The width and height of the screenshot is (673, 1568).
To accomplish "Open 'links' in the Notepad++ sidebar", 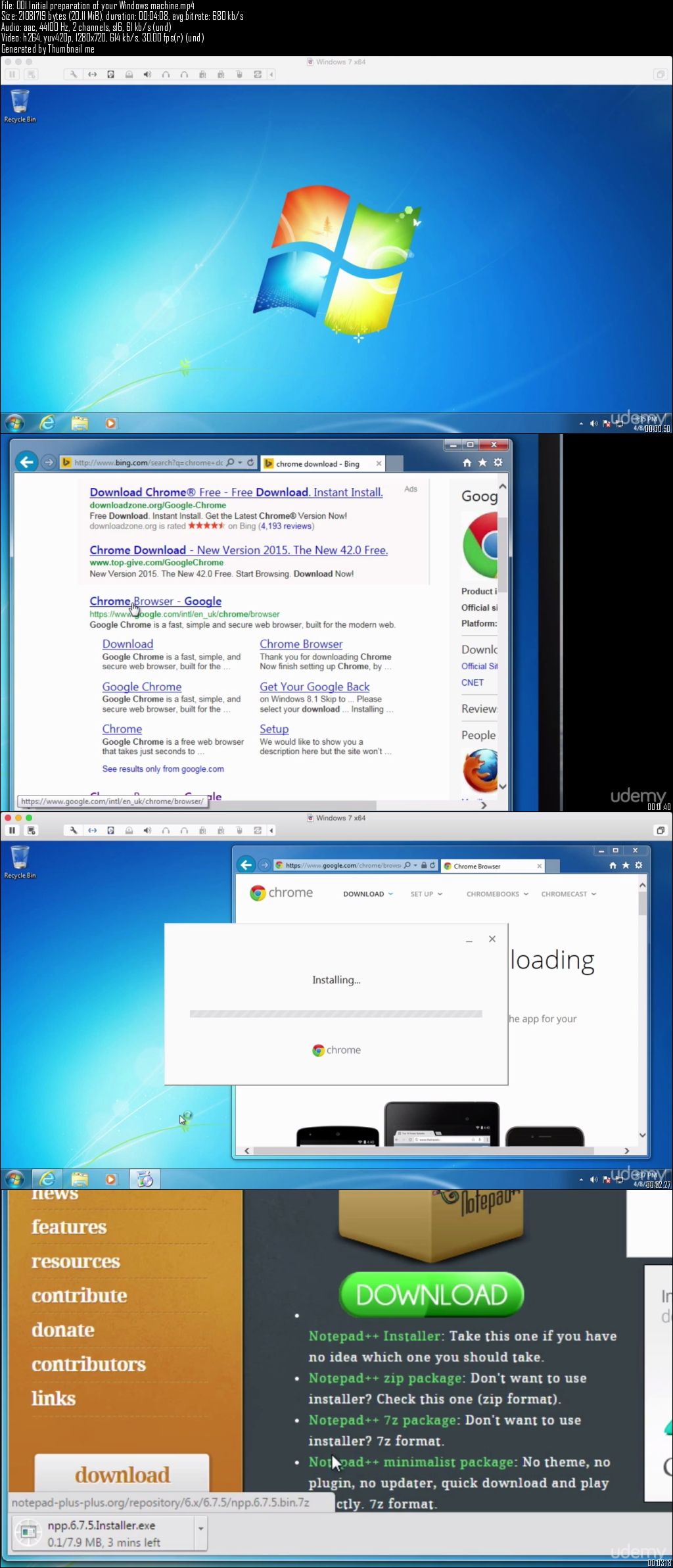I will coord(53,1398).
